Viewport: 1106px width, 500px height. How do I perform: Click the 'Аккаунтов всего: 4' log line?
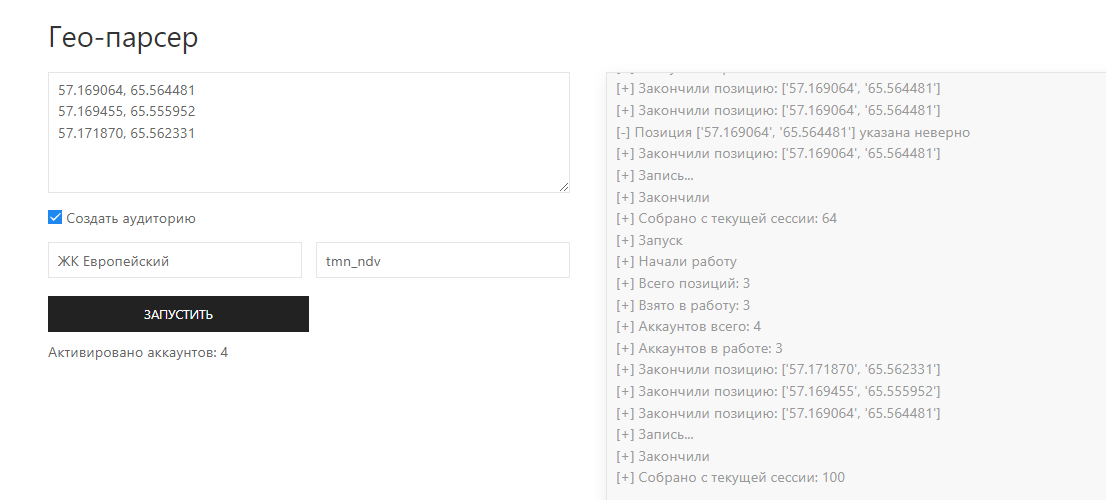click(689, 327)
